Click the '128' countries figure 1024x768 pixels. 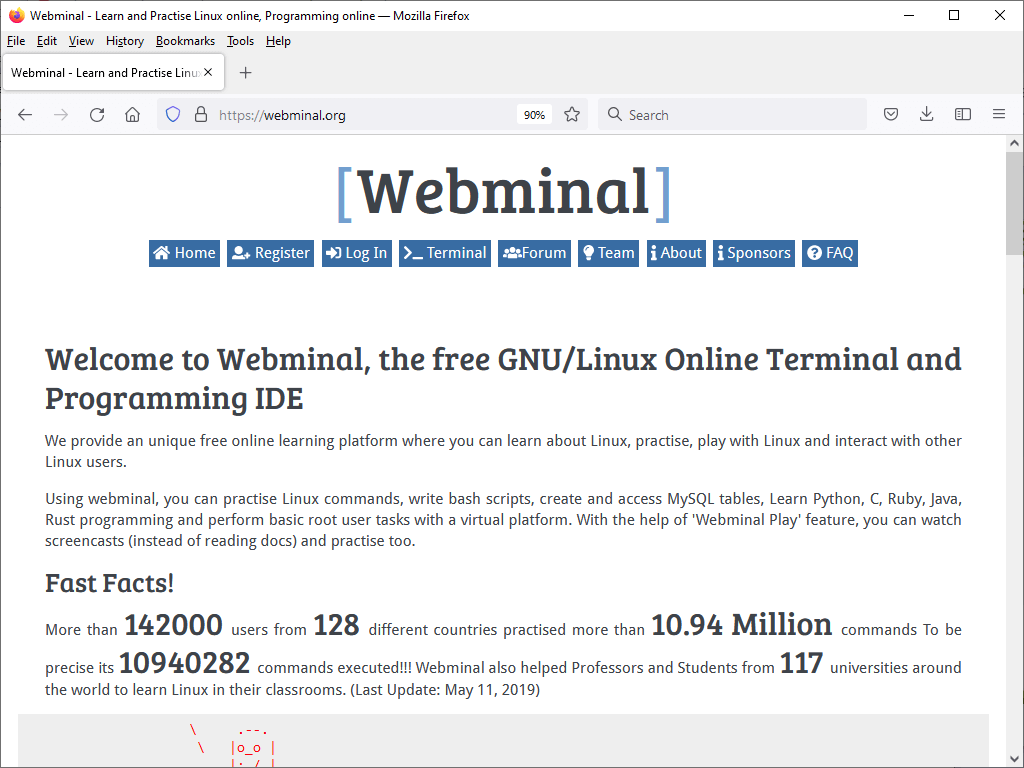coord(336,626)
